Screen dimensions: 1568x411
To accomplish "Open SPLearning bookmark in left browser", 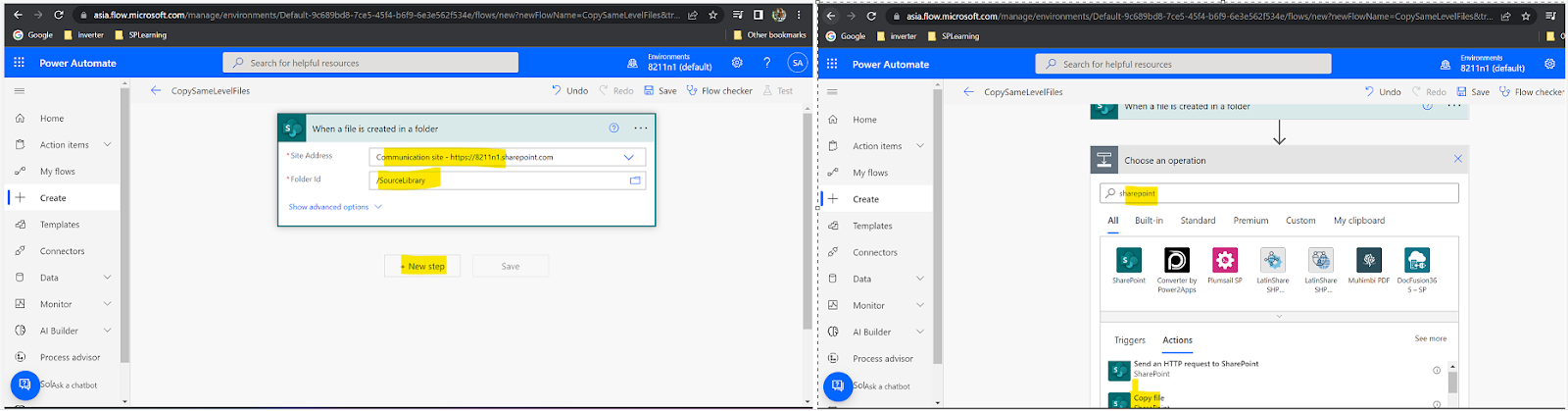I will (141, 35).
